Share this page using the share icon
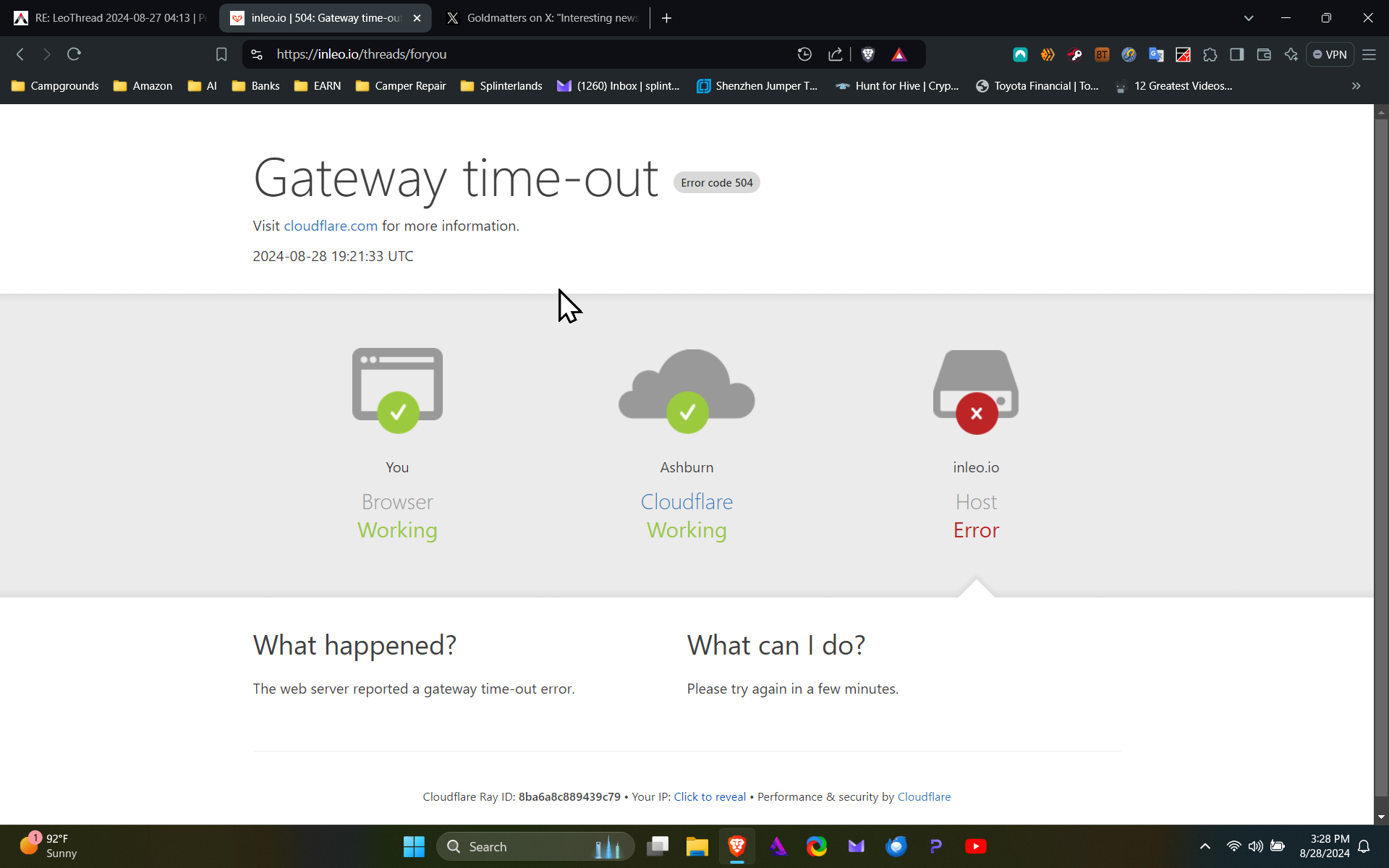1389x868 pixels. (836, 54)
